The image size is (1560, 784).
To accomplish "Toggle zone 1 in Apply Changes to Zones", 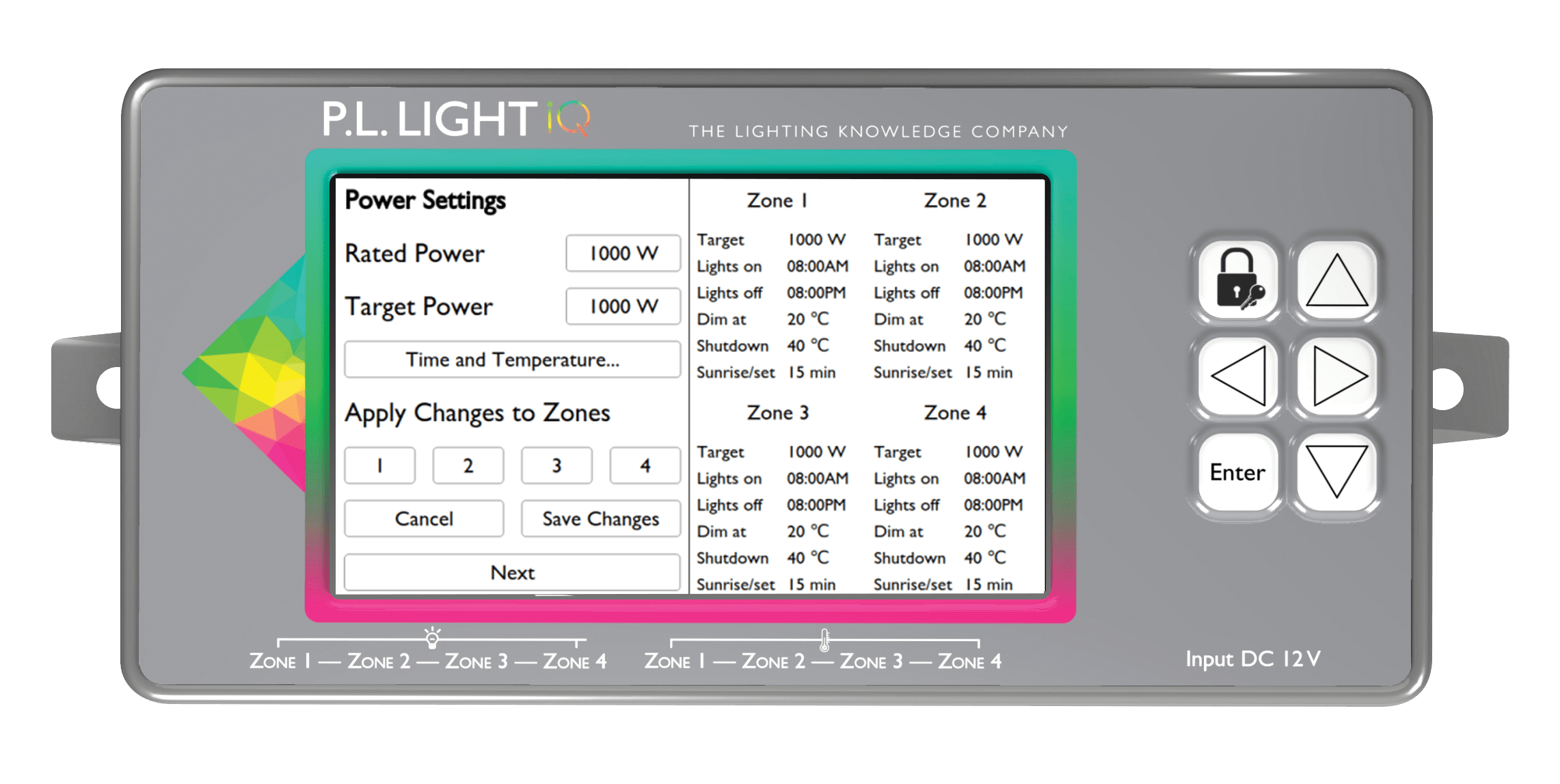I will [379, 465].
